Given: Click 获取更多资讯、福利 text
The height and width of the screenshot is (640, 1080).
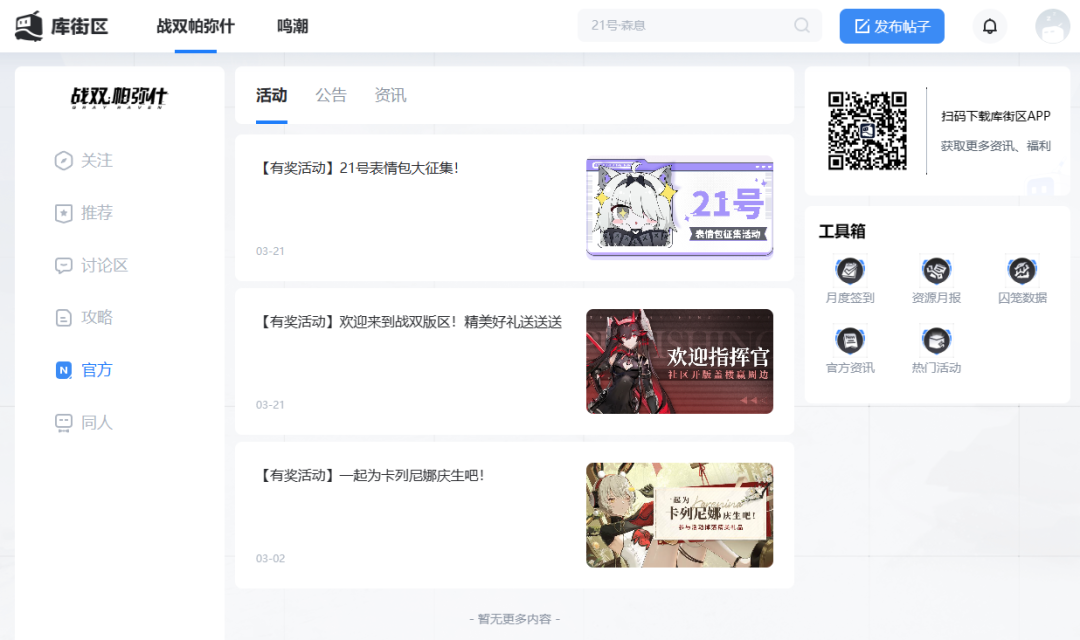Looking at the screenshot, I should click(x=996, y=146).
